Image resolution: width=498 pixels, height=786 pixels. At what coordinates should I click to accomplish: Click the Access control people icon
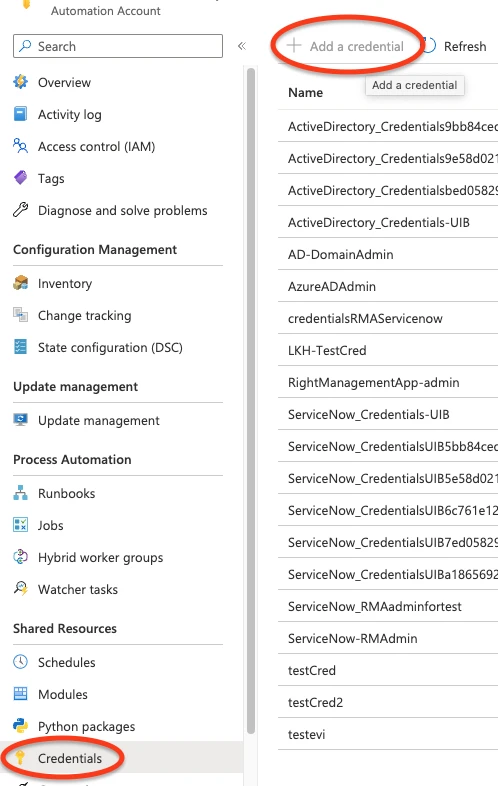[x=21, y=146]
